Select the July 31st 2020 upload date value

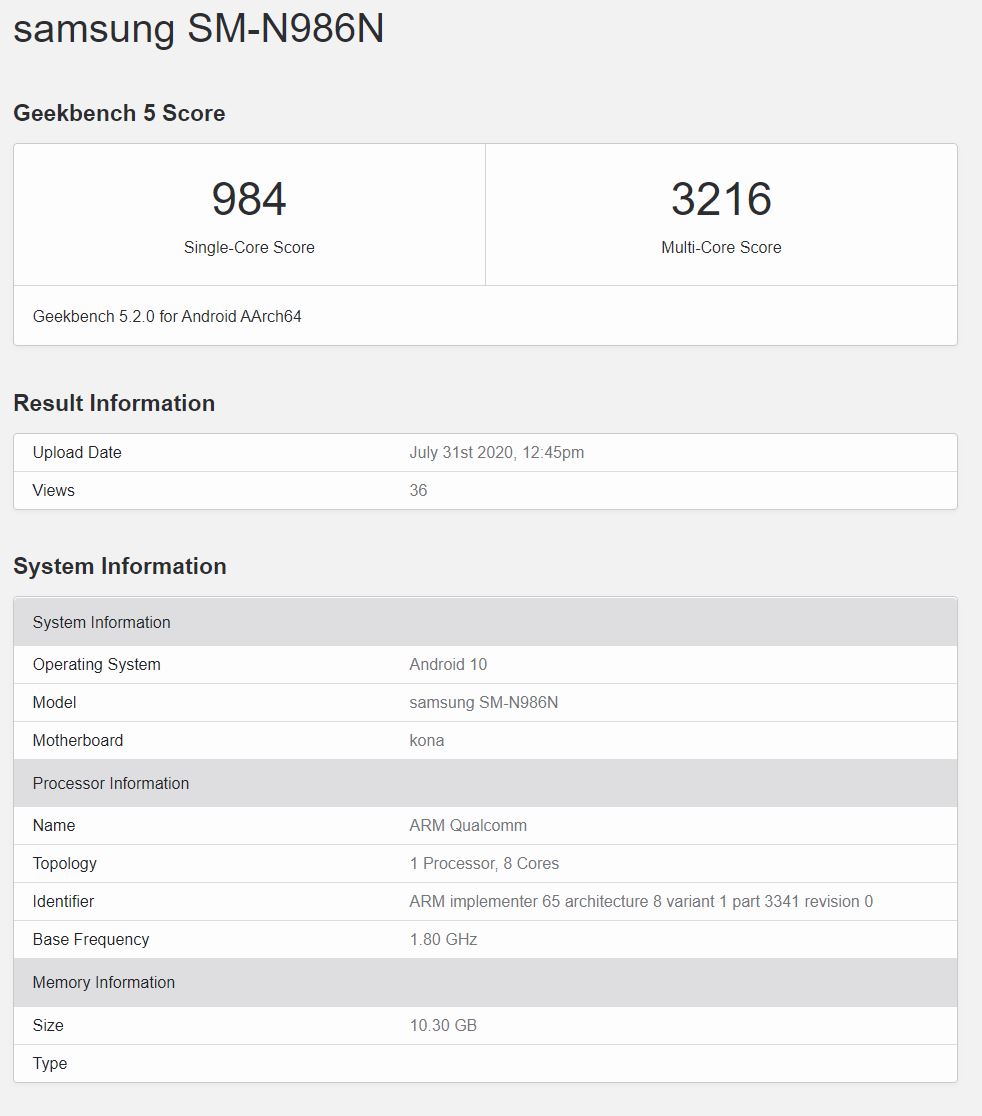pyautogui.click(x=496, y=452)
